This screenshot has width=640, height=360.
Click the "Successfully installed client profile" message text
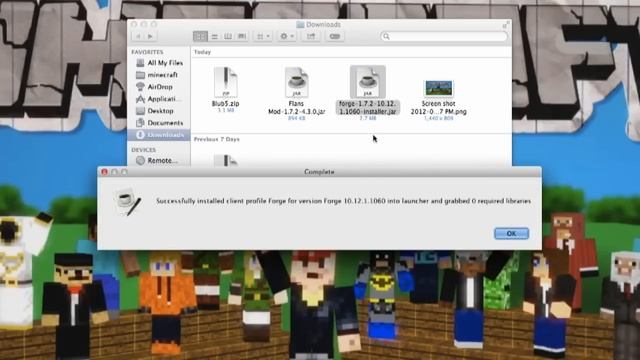point(344,201)
